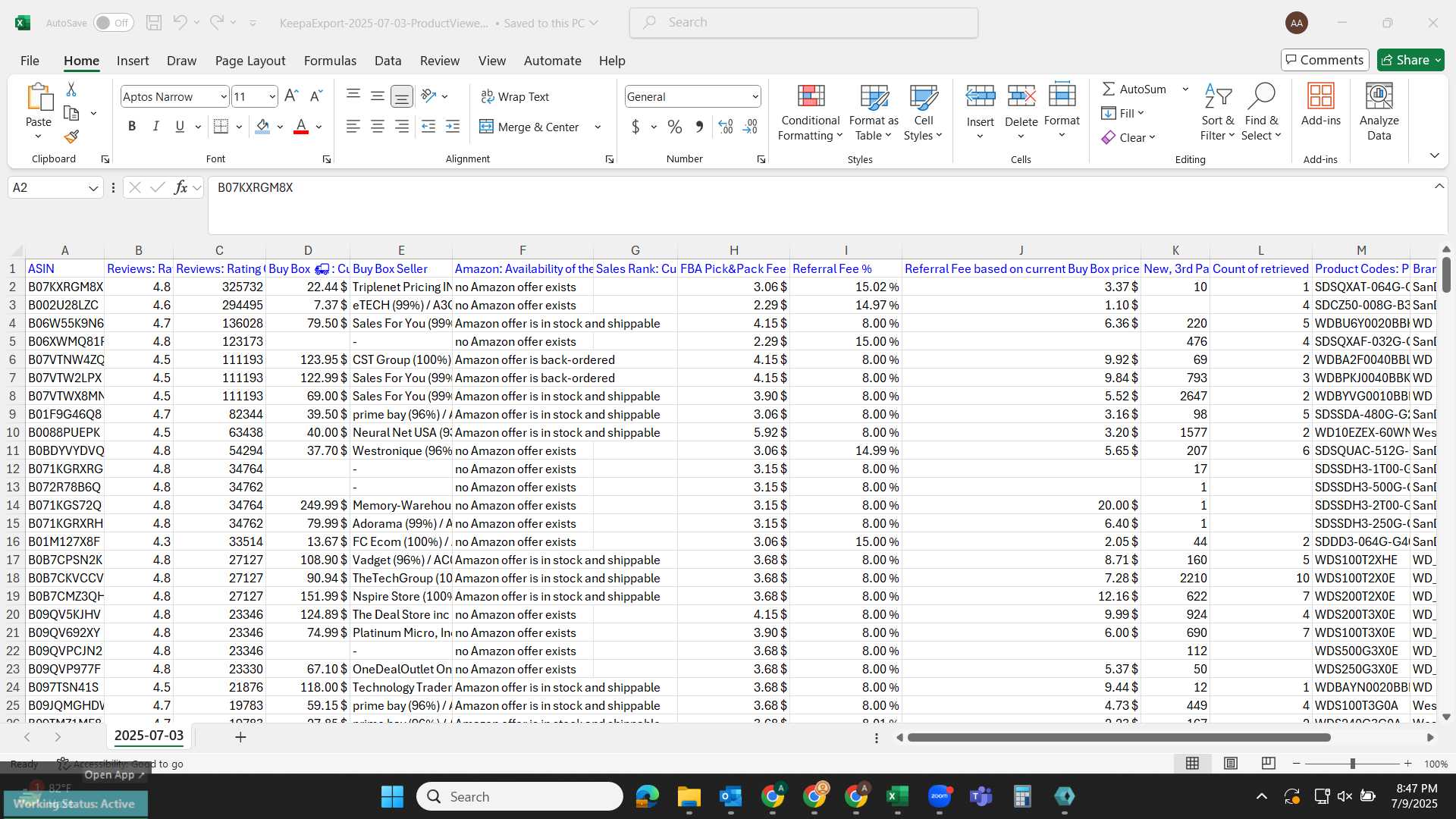The image size is (1456, 819).
Task: Toggle Wrap Text for selected cell
Action: [515, 96]
